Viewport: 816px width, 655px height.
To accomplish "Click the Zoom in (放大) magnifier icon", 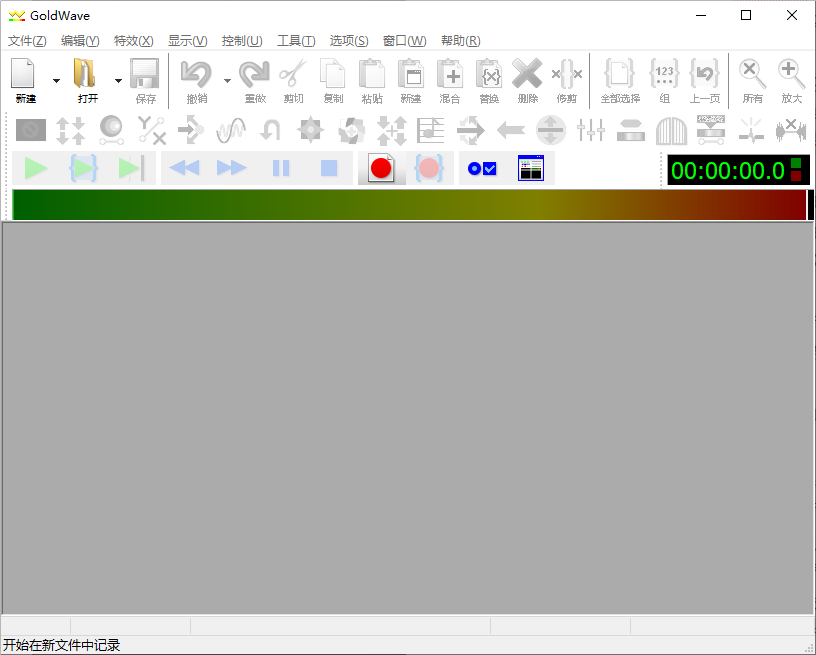I will 791,75.
